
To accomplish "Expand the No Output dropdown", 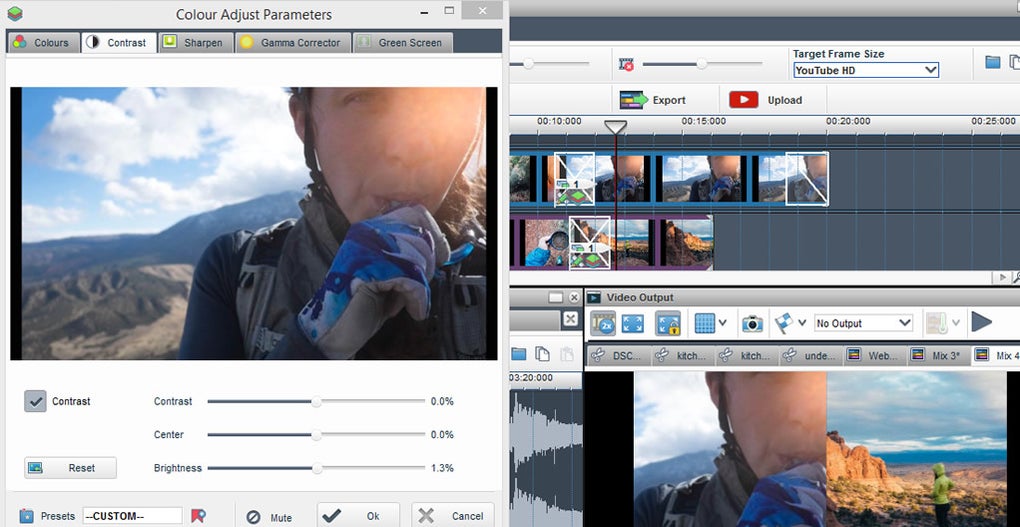I will pos(863,323).
